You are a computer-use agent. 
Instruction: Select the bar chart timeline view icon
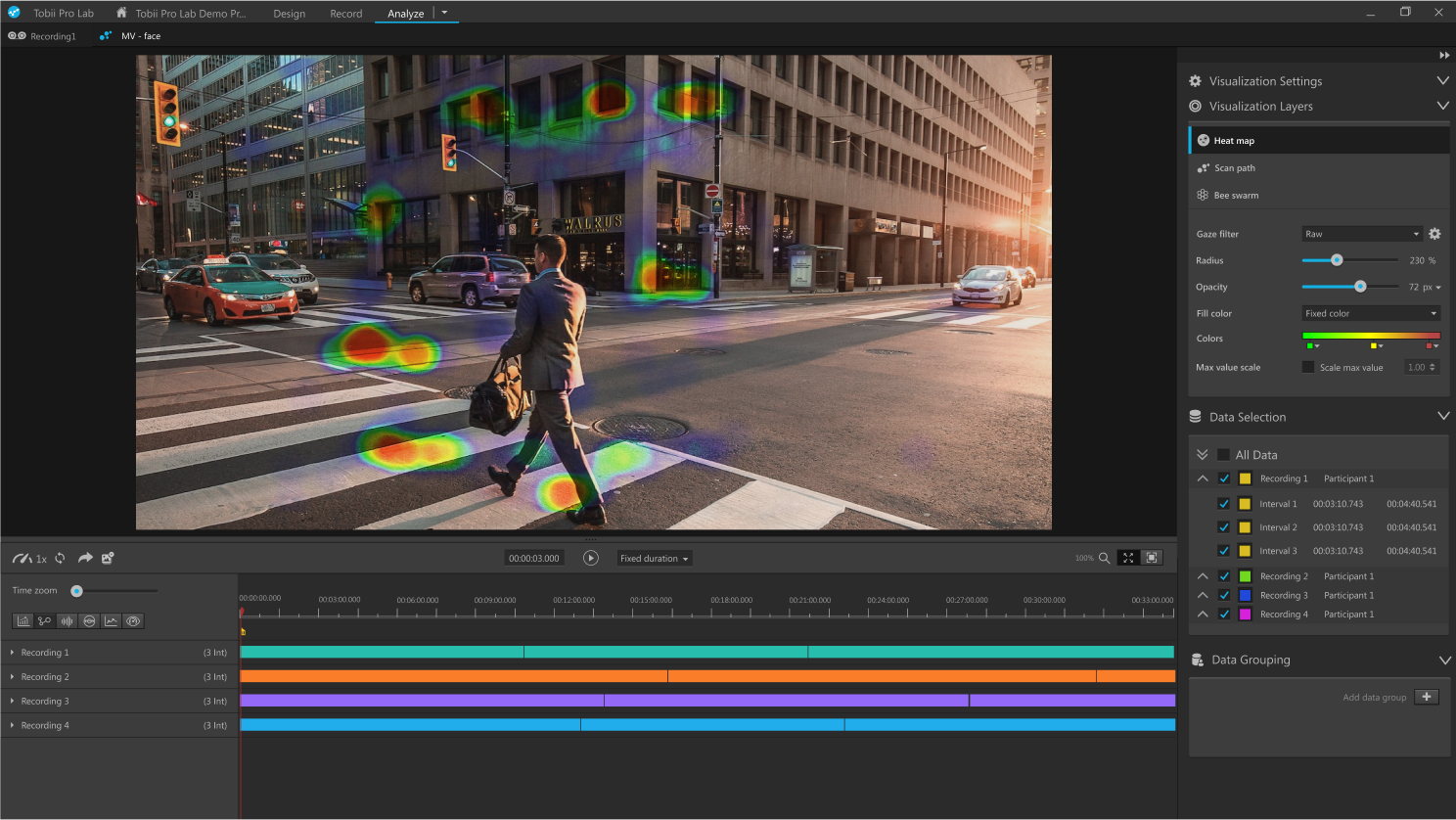(x=23, y=621)
